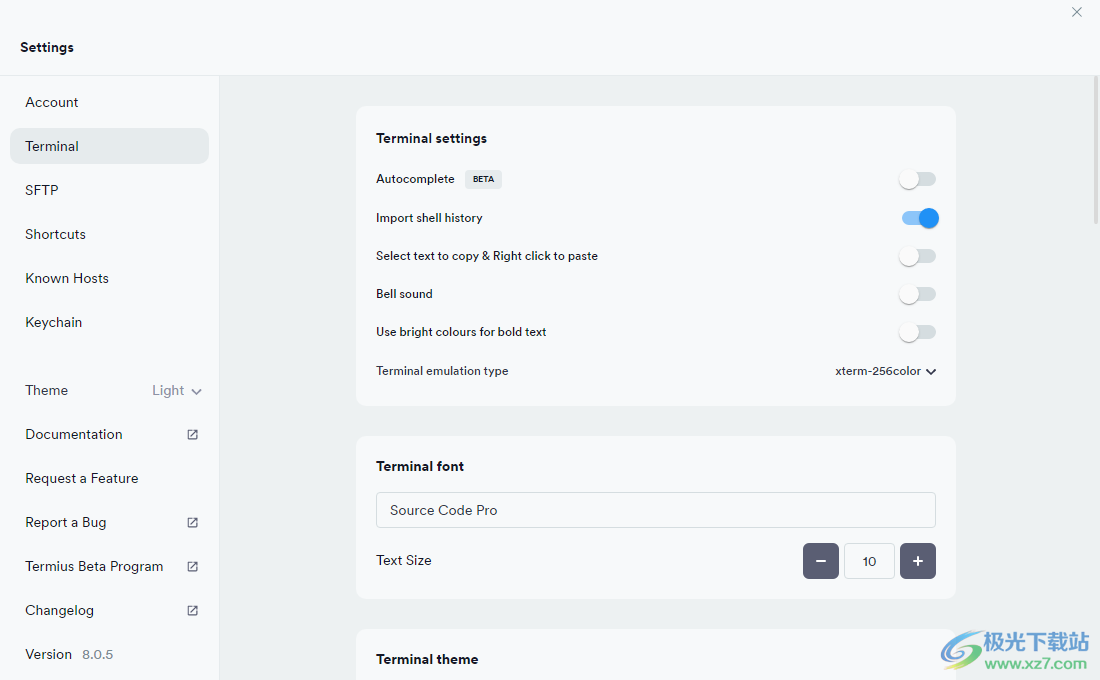Close the Settings window
Screen dimensions: 1100x680
point(1076,12)
